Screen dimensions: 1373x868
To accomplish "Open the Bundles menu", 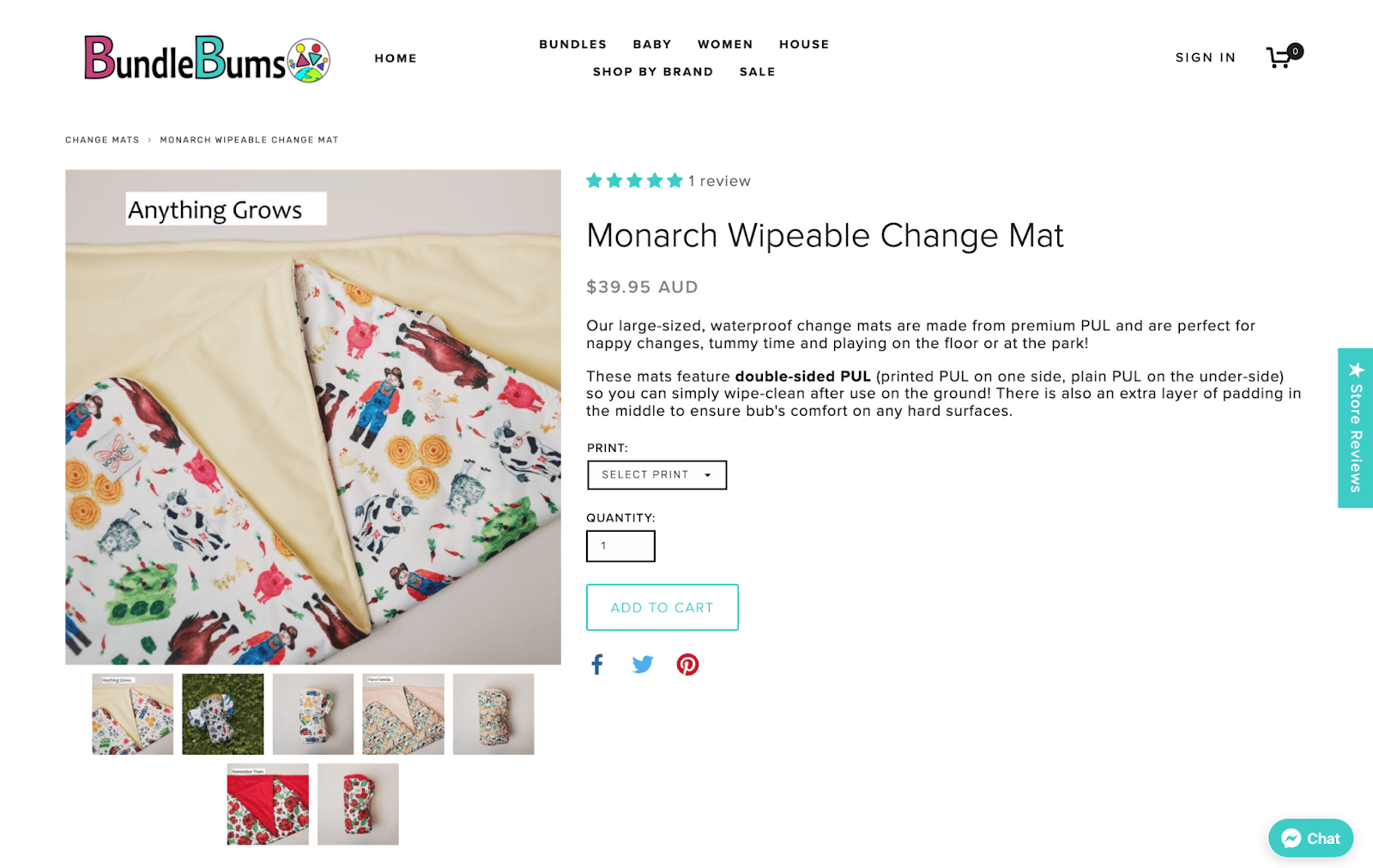I will (x=572, y=45).
